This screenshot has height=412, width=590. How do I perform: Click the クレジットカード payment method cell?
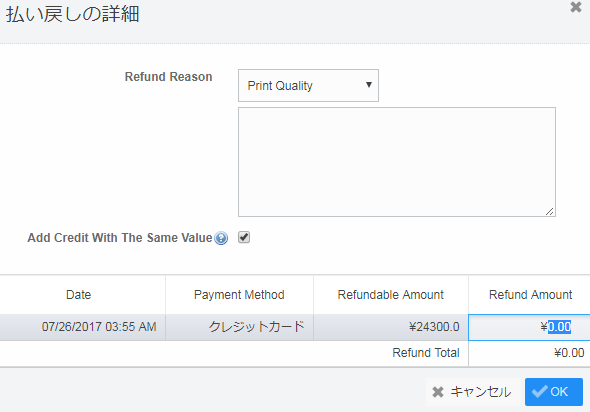tap(239, 327)
